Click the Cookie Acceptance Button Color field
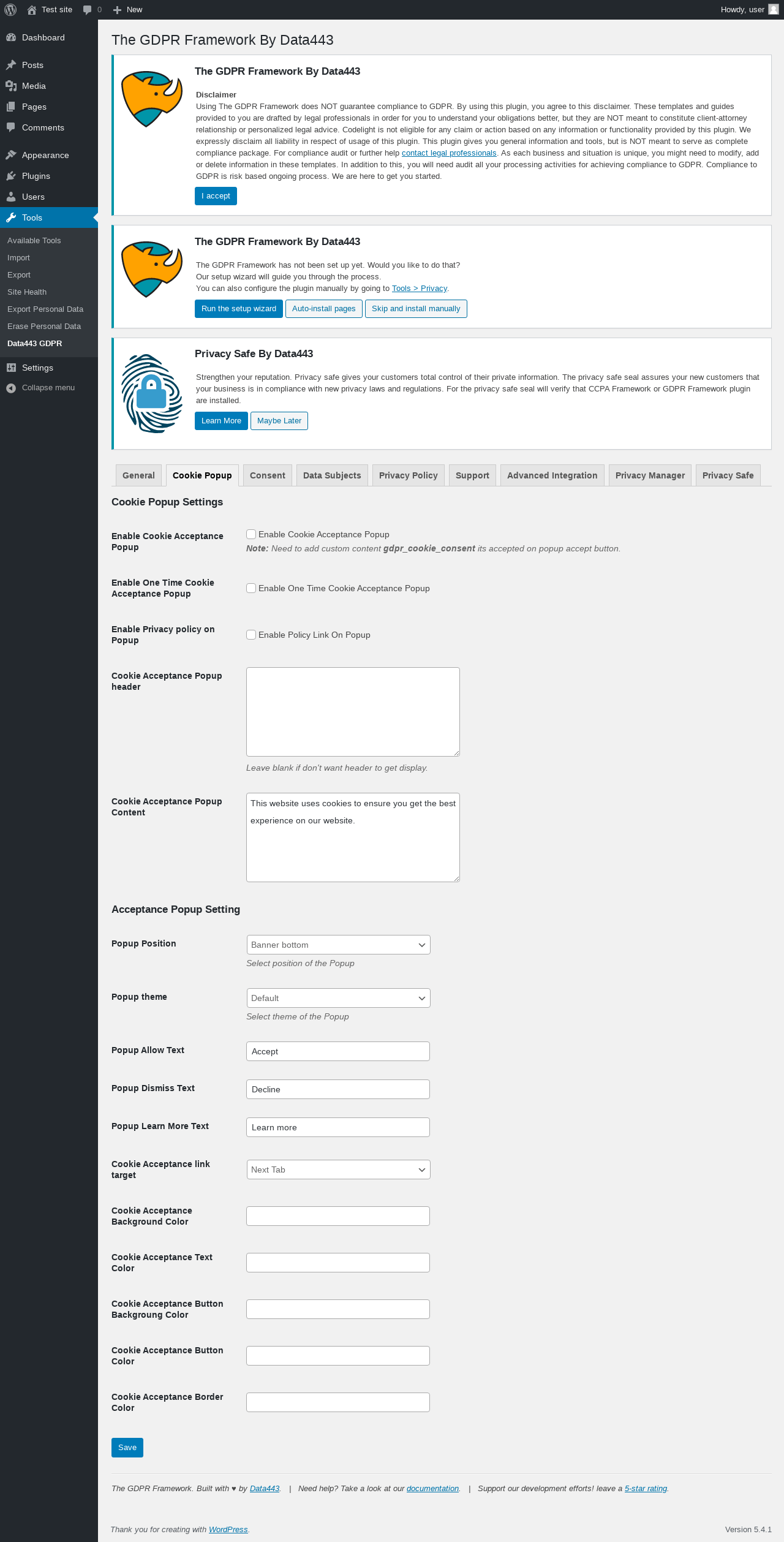This screenshot has height=1542, width=784. tap(338, 1356)
